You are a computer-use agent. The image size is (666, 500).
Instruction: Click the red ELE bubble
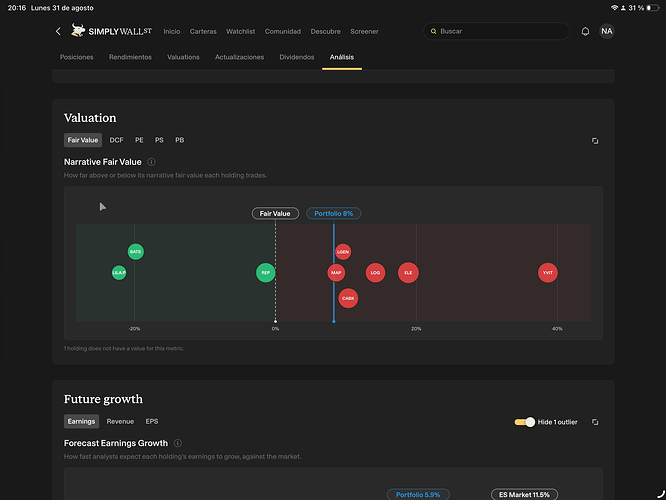tap(408, 272)
